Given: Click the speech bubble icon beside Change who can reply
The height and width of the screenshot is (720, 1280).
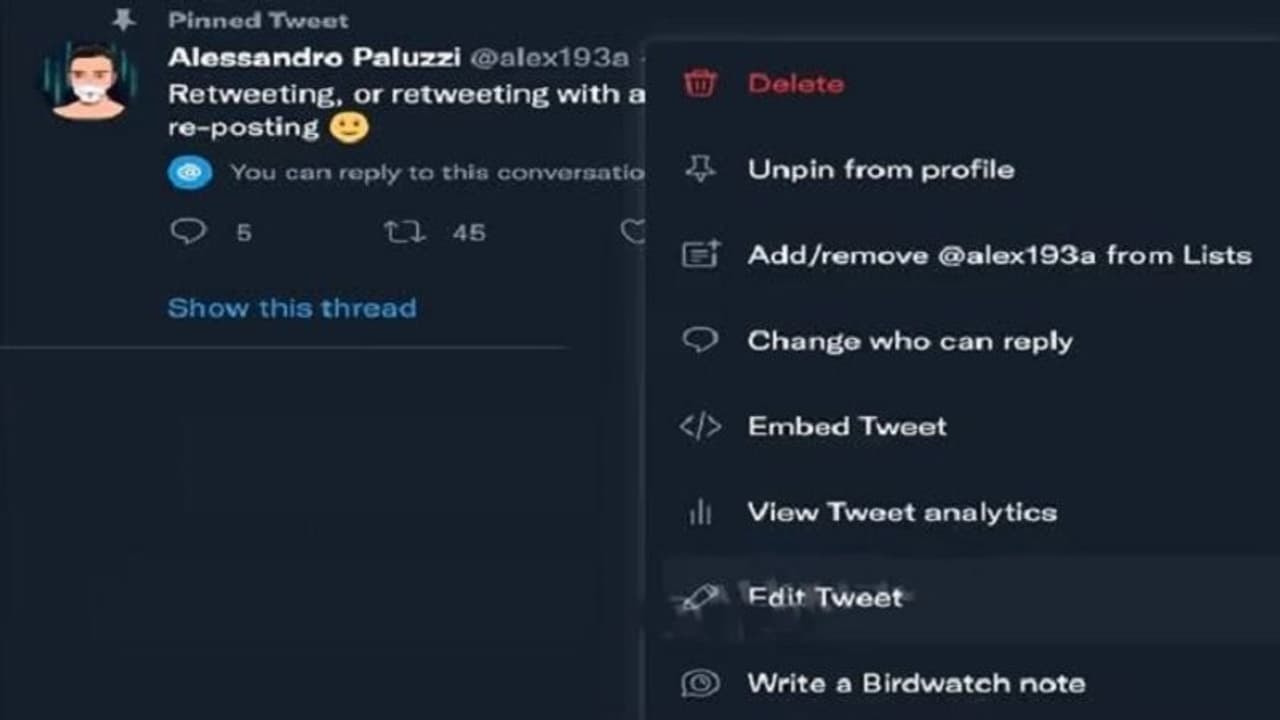Looking at the screenshot, I should 702,340.
